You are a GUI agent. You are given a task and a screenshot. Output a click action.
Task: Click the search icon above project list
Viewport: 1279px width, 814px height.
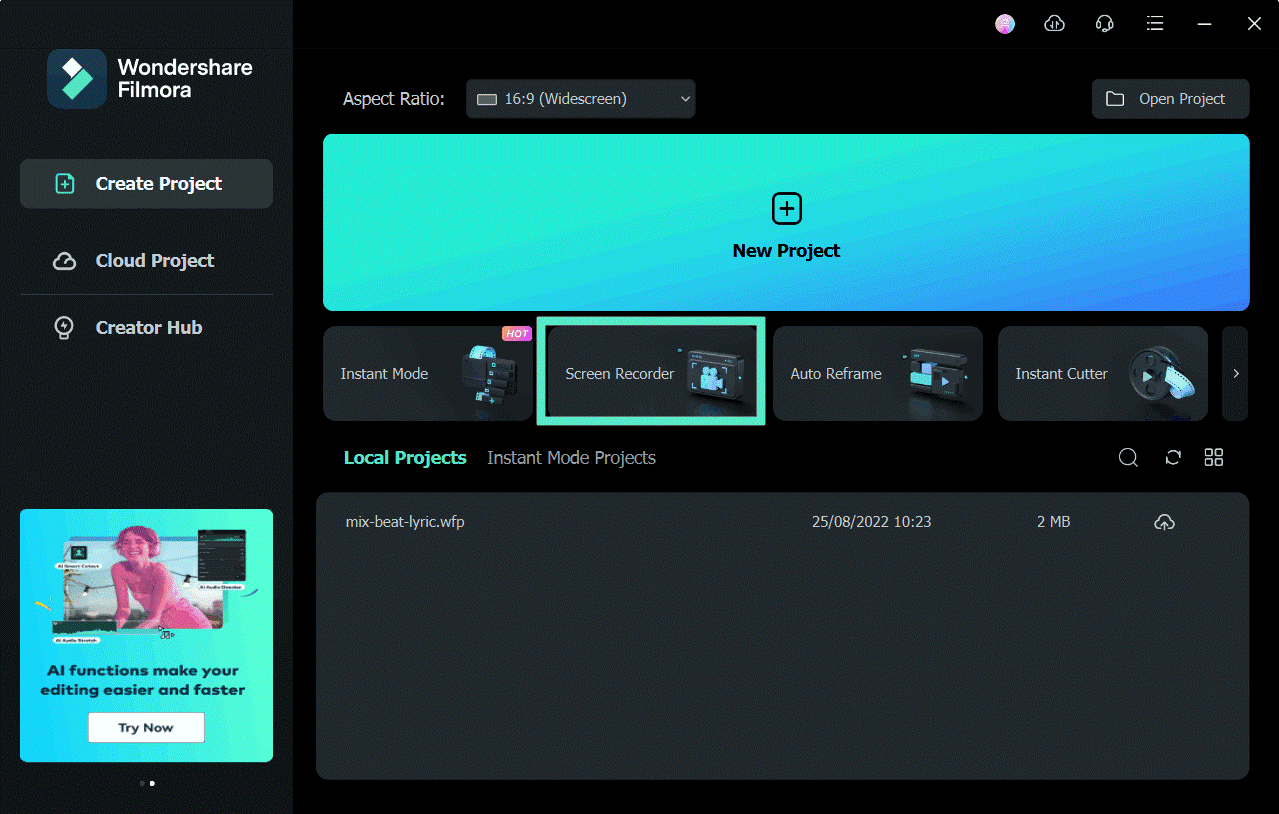(1128, 457)
